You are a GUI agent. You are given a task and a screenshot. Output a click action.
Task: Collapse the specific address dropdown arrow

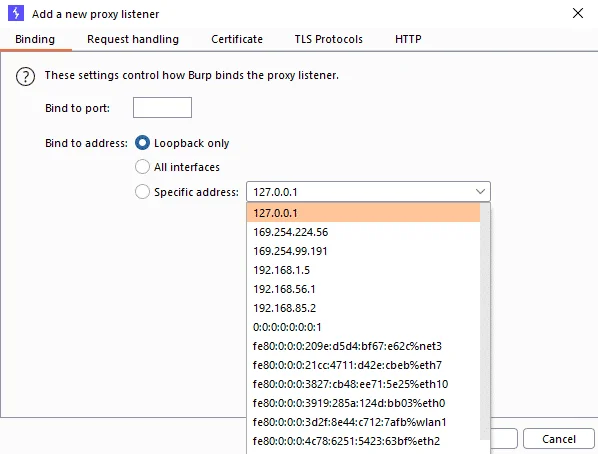(x=480, y=192)
